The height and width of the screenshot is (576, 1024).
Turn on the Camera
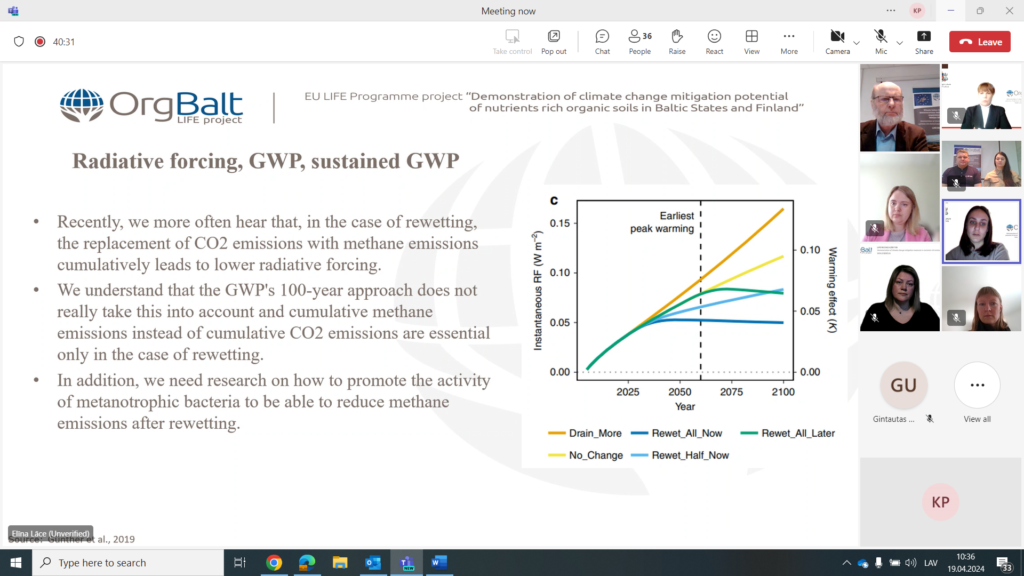(x=837, y=42)
